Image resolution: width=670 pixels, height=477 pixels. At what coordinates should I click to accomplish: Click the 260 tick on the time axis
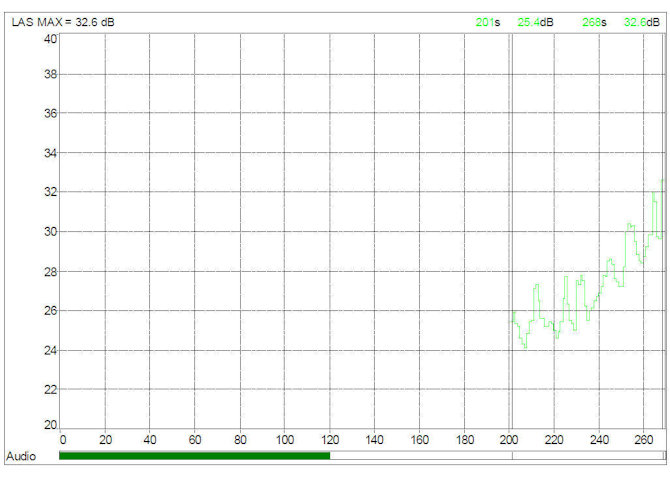tap(644, 439)
